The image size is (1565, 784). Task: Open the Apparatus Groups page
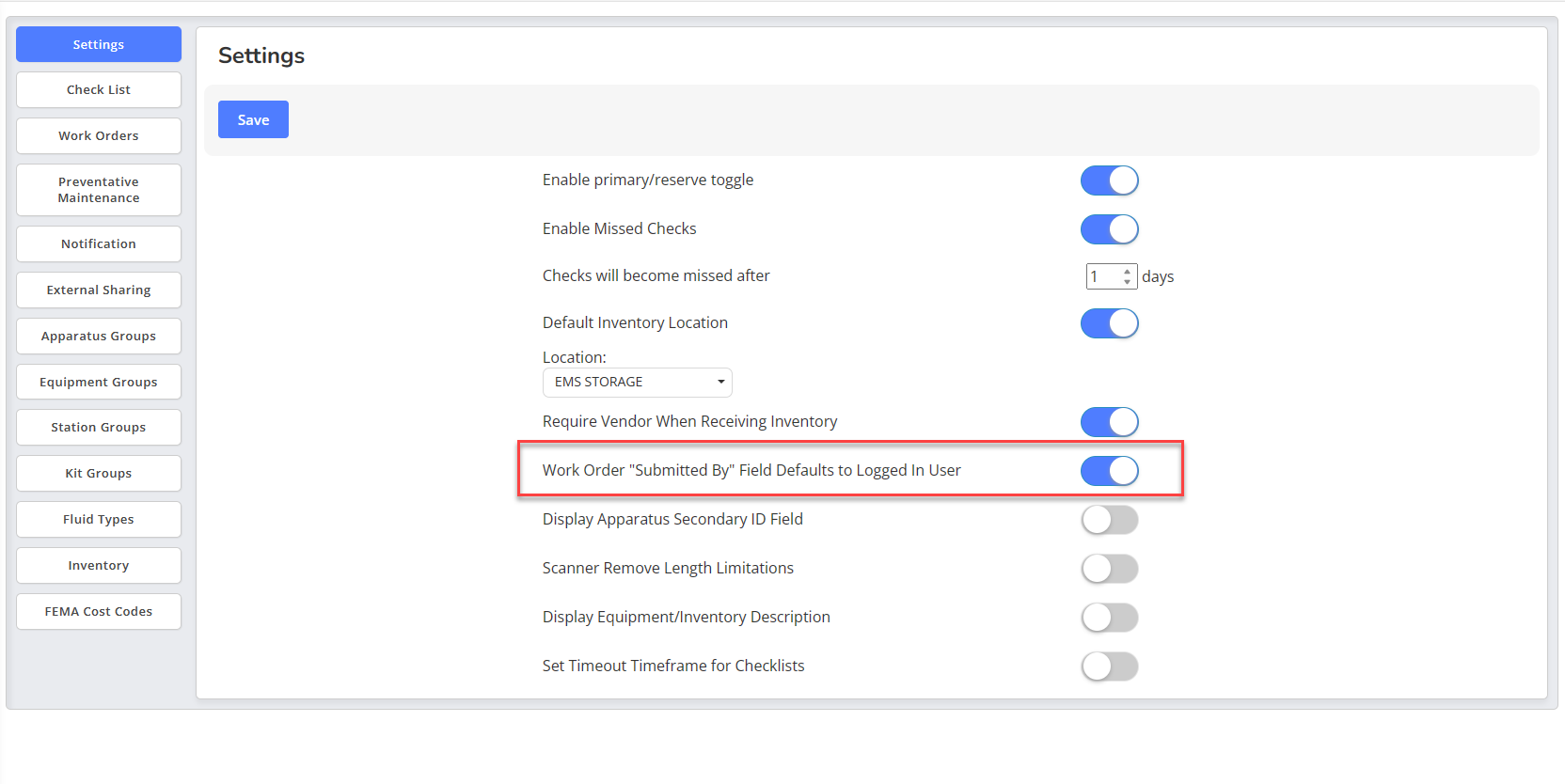[x=99, y=336]
